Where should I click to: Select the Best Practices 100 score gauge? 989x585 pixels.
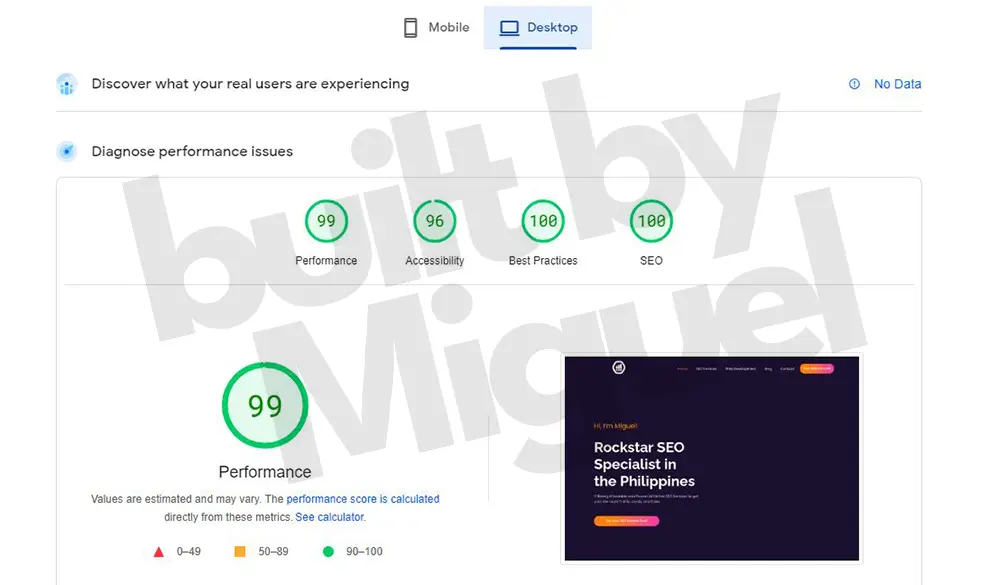coord(543,222)
